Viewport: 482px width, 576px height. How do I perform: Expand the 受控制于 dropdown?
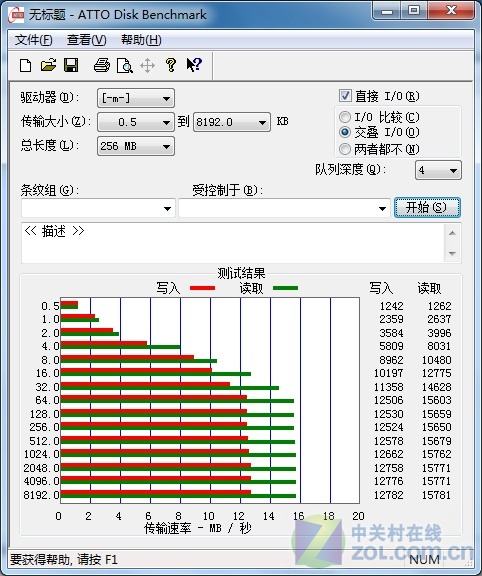point(284,208)
